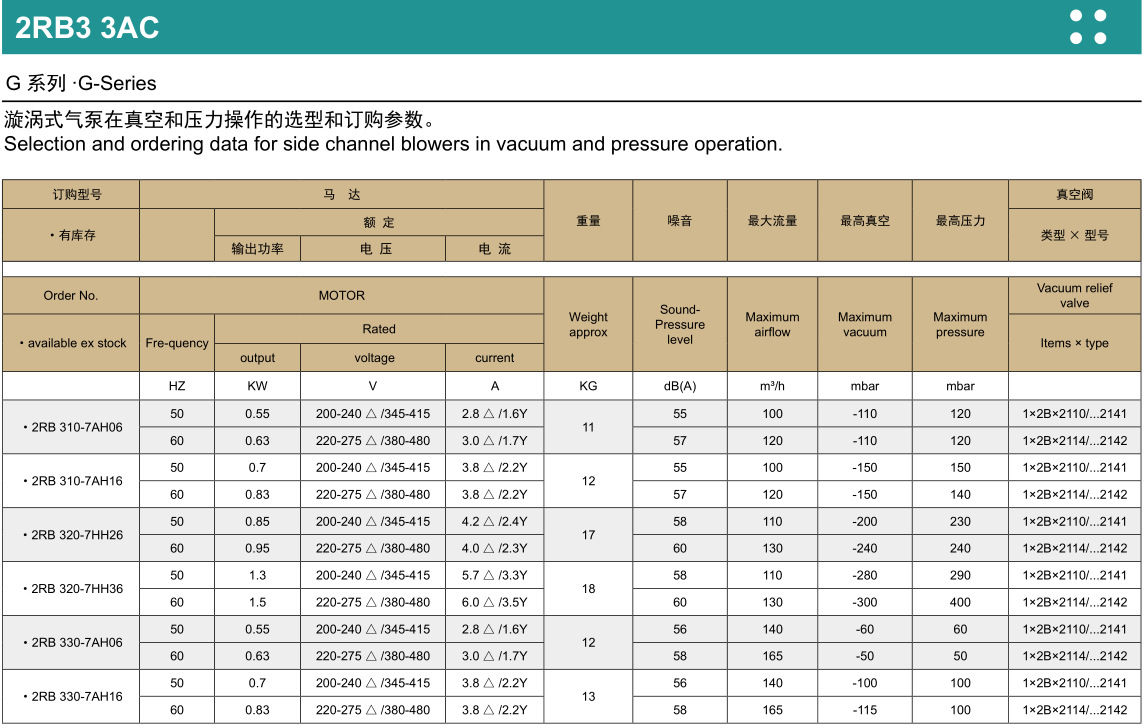Click the "KG" unit cell

[588, 386]
